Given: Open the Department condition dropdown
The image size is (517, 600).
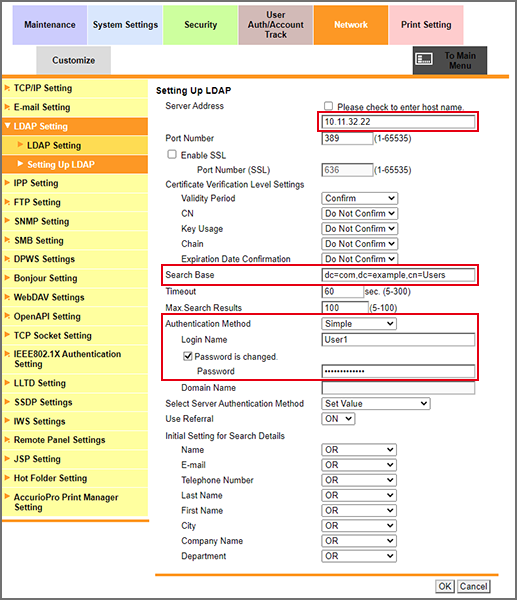Looking at the screenshot, I should point(359,556).
